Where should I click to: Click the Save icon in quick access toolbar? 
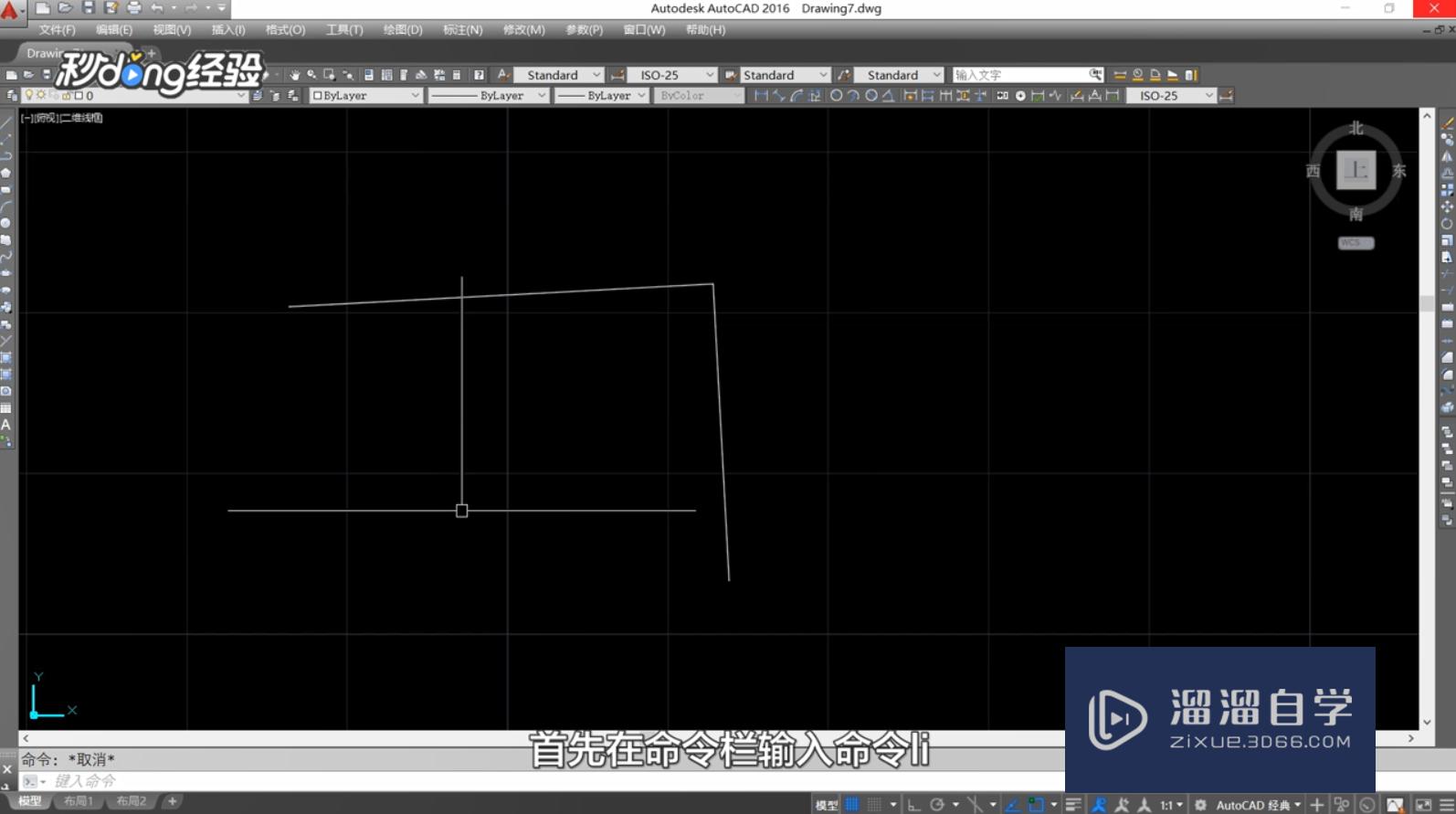point(89,8)
